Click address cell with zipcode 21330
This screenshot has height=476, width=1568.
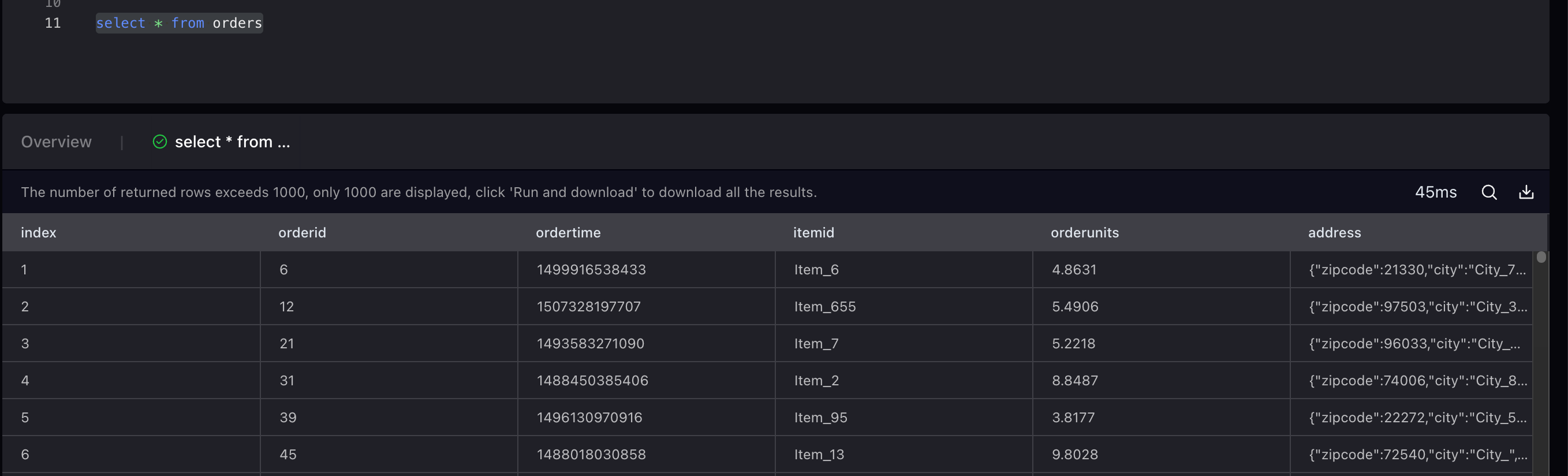(x=1417, y=270)
